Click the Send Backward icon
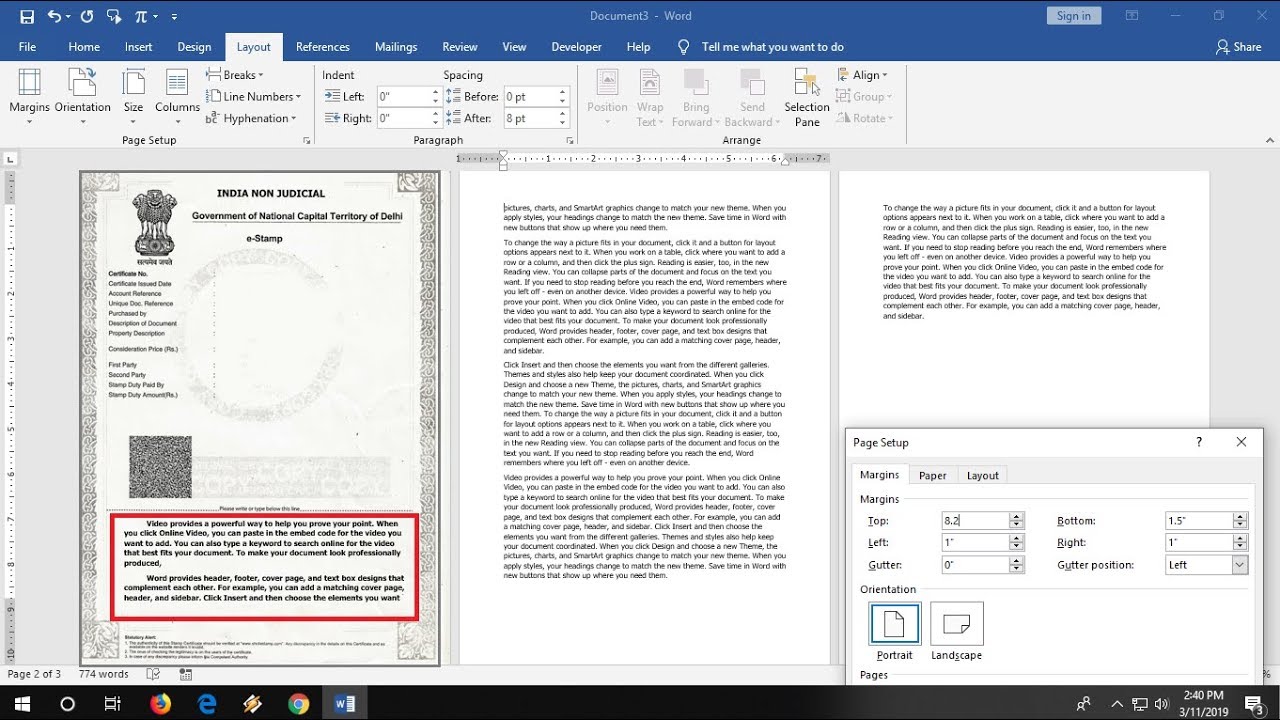Viewport: 1280px width, 720px height. (x=752, y=97)
